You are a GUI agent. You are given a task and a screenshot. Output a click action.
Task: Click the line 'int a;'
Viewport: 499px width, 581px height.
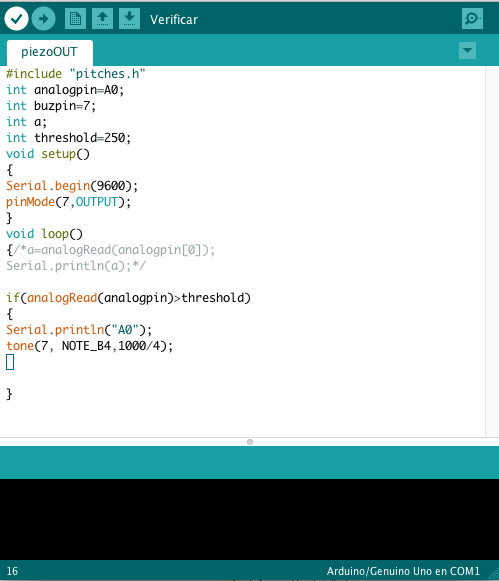[x=26, y=122]
